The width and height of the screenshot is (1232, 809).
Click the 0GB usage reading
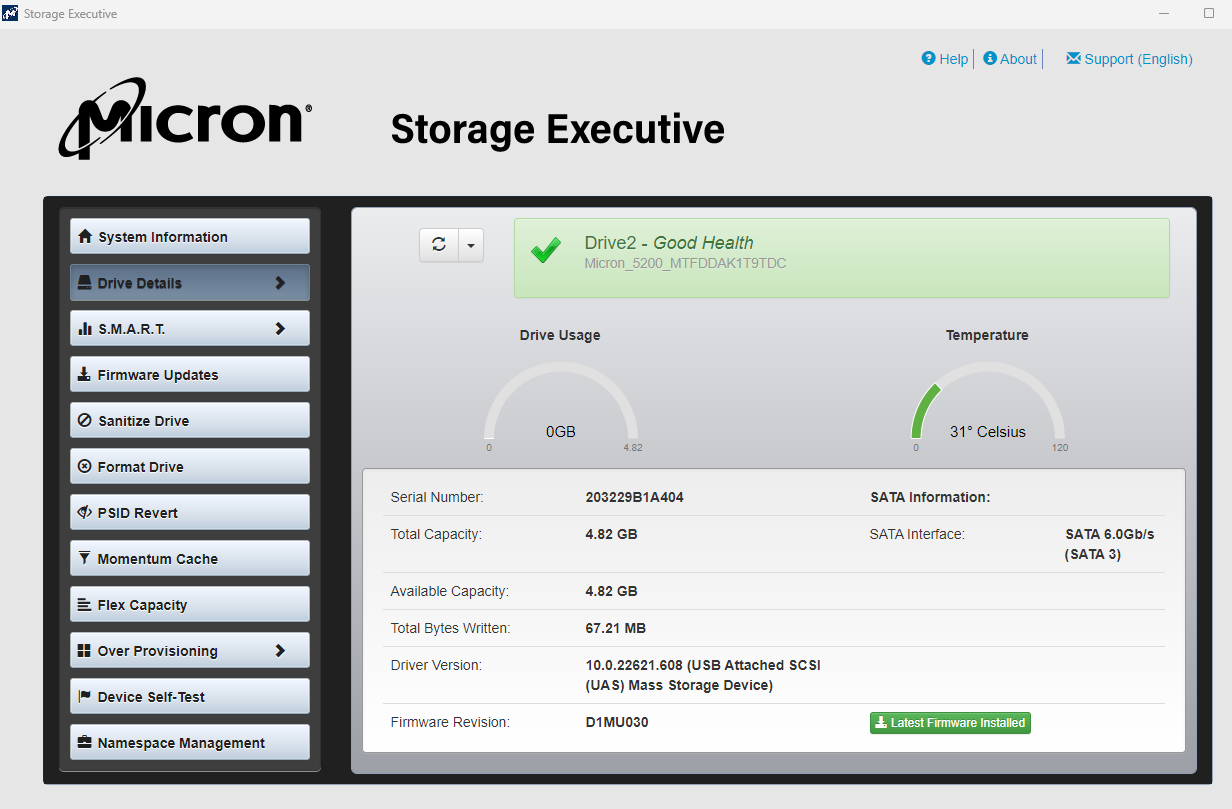coord(561,432)
